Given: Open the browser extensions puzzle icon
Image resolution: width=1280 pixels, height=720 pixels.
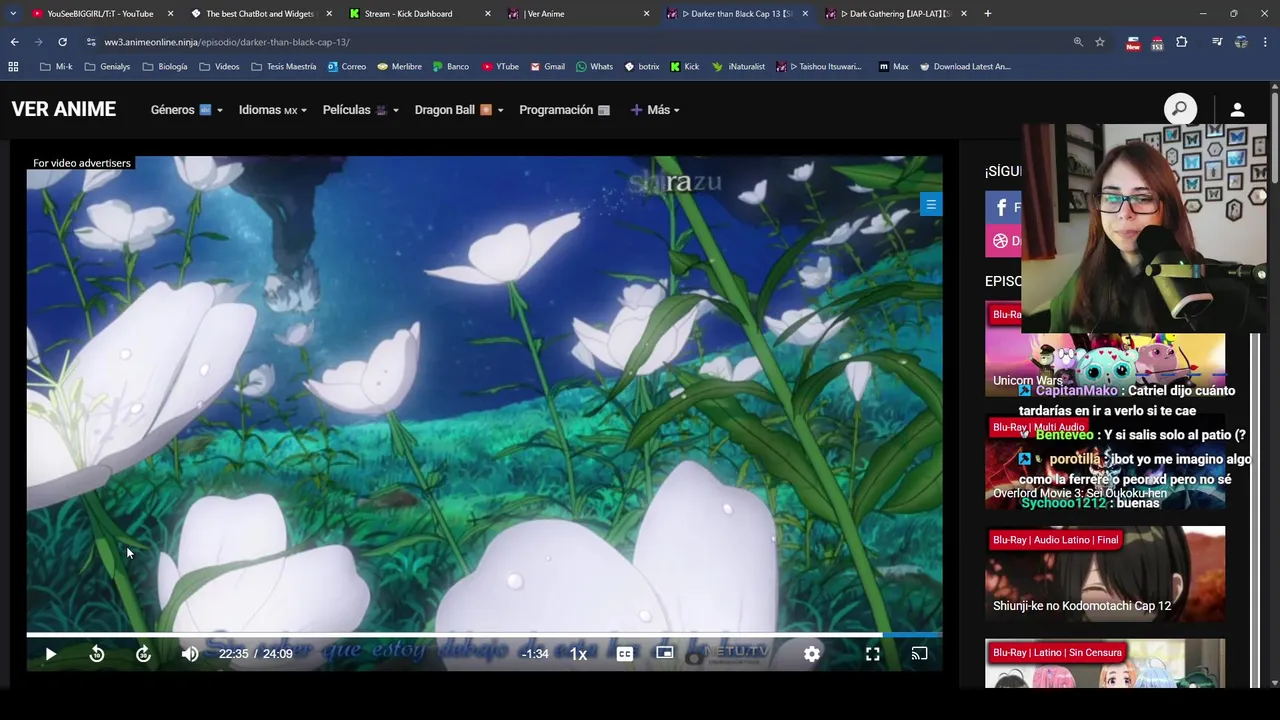Looking at the screenshot, I should (1182, 42).
